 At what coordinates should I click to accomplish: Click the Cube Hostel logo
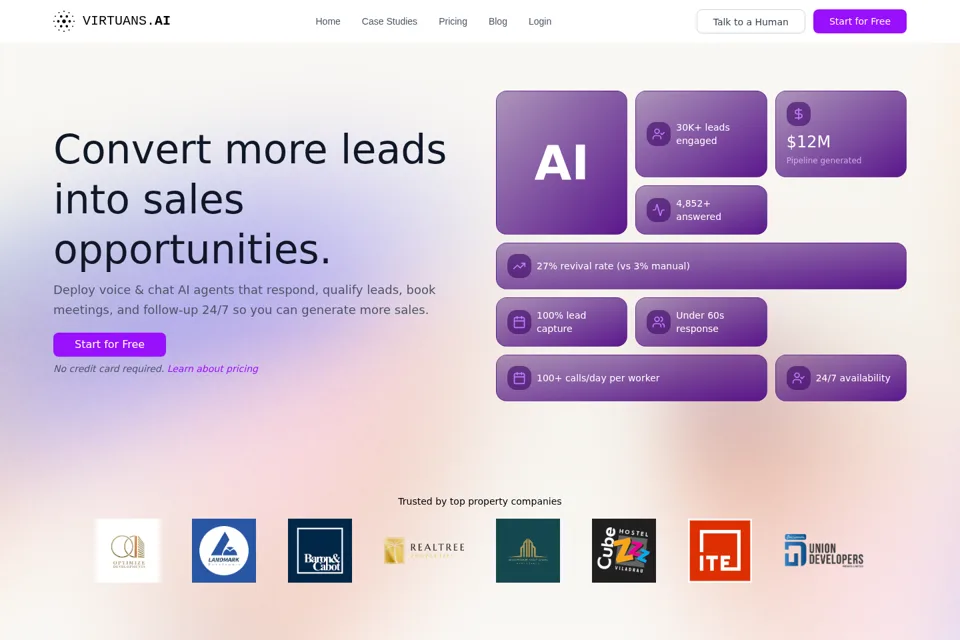coord(624,551)
